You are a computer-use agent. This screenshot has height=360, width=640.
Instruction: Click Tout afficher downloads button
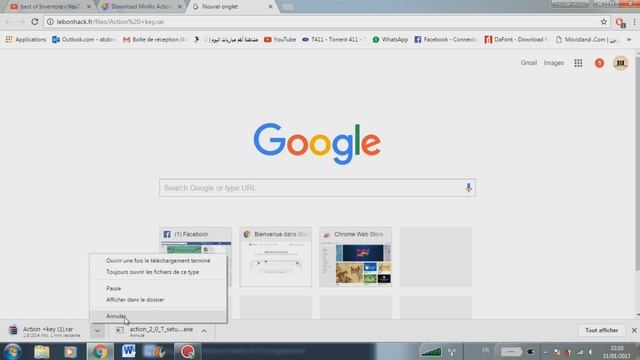tap(601, 330)
